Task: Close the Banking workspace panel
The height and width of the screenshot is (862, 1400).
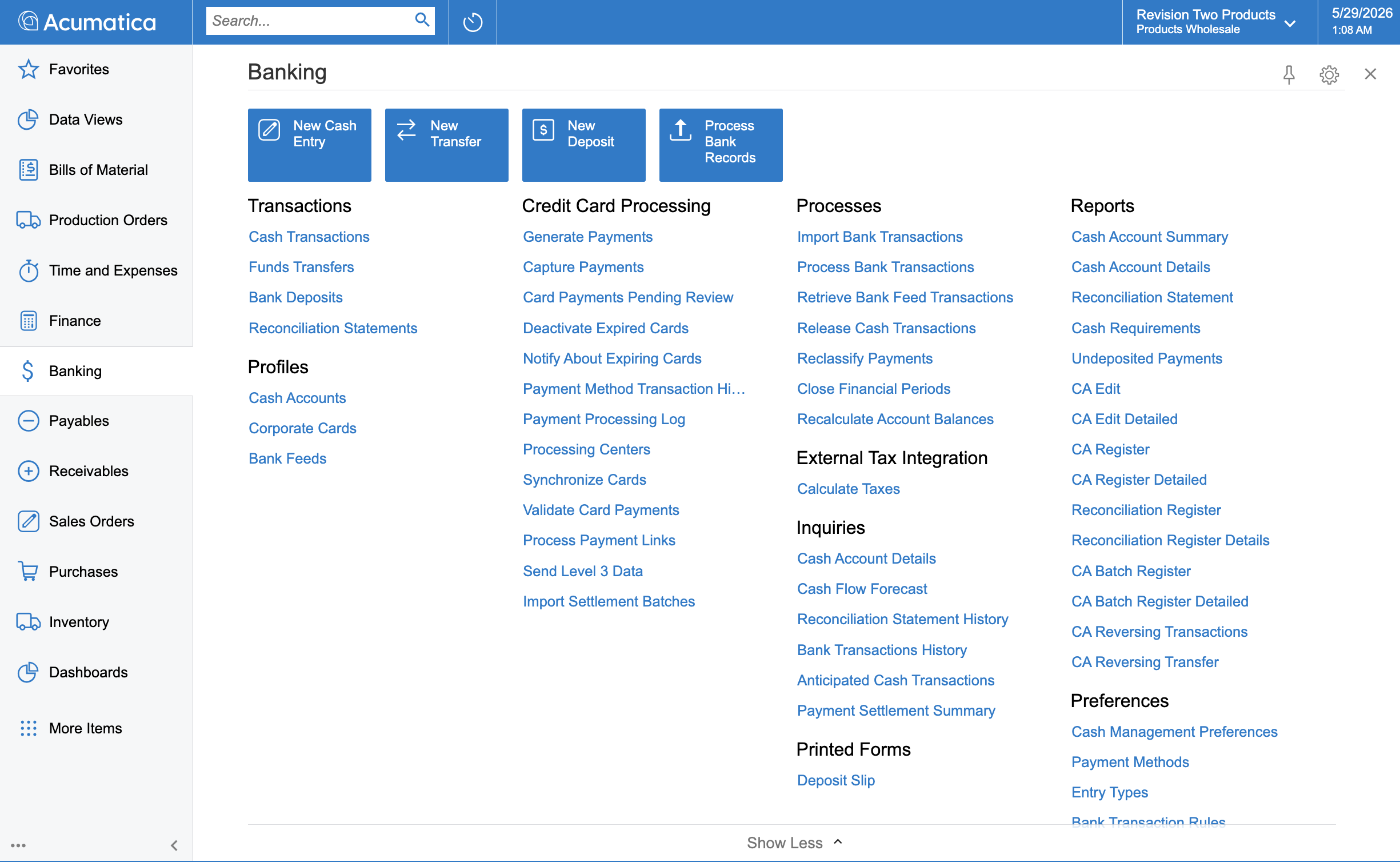Action: pos(1370,74)
